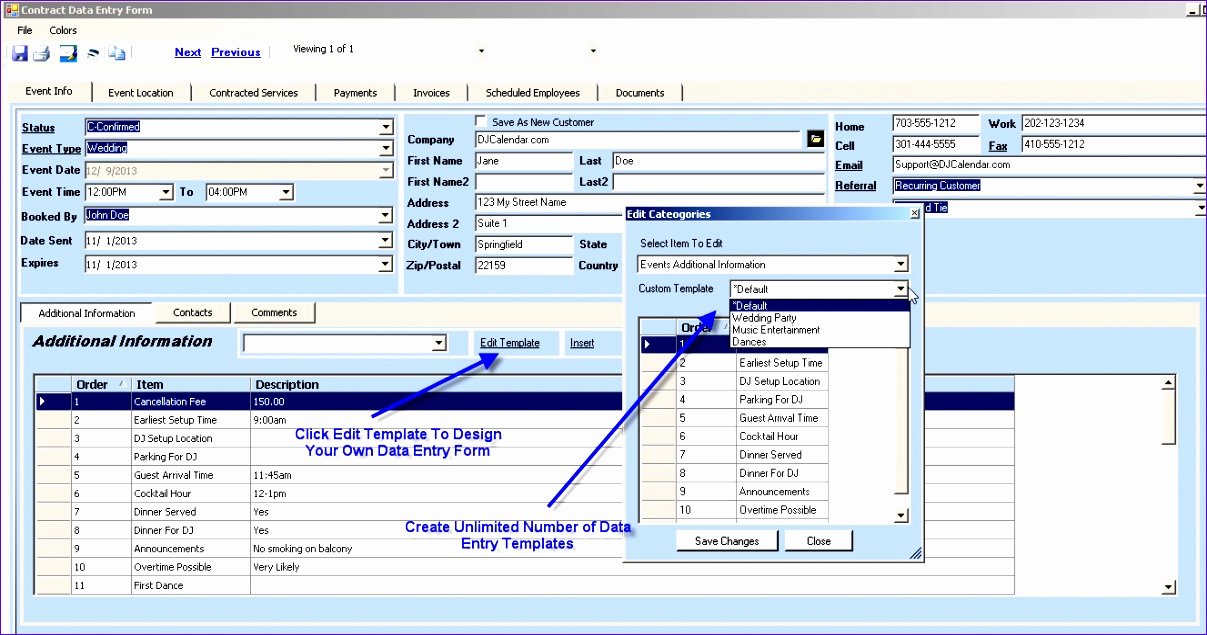Click the Previous record link
1207x635 pixels.
pos(236,52)
